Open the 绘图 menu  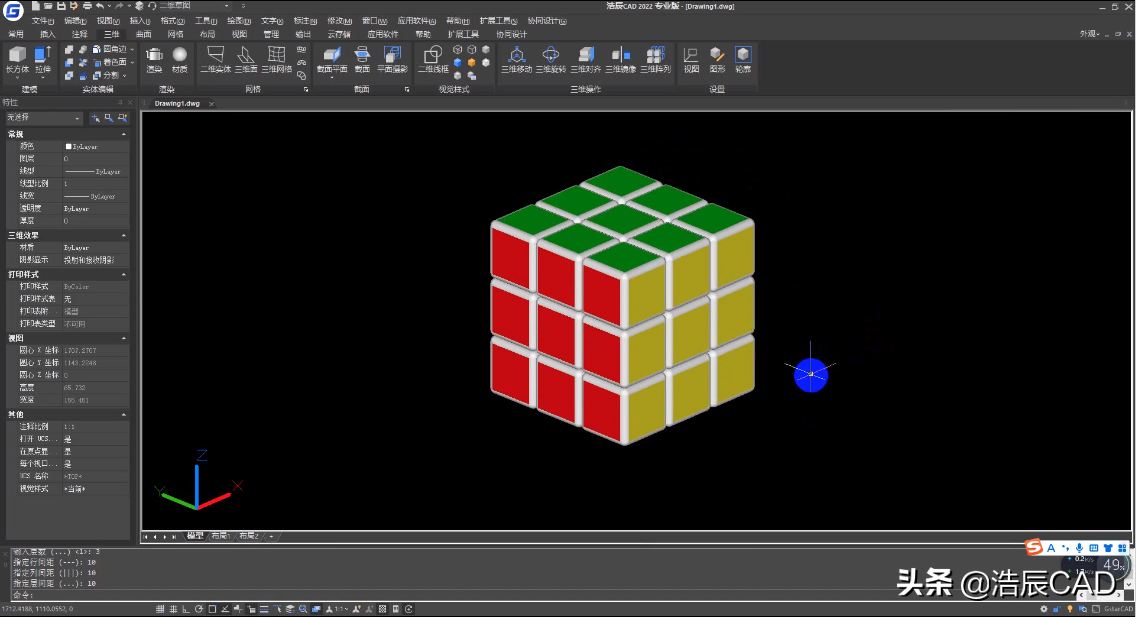239,21
